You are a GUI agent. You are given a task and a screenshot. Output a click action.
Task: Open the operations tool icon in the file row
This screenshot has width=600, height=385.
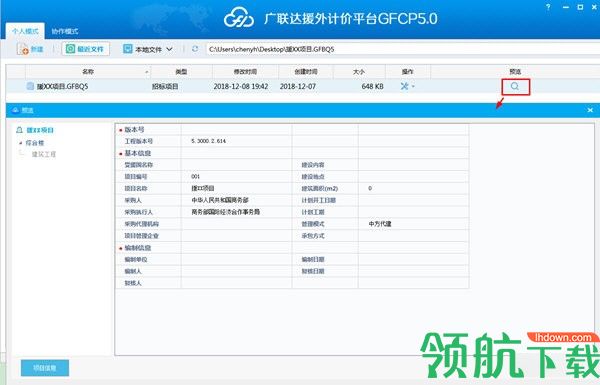point(404,86)
